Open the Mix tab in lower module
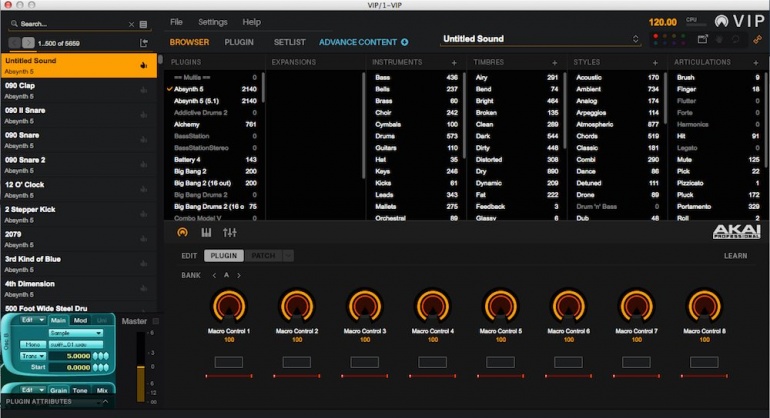The image size is (770, 418). (102, 390)
